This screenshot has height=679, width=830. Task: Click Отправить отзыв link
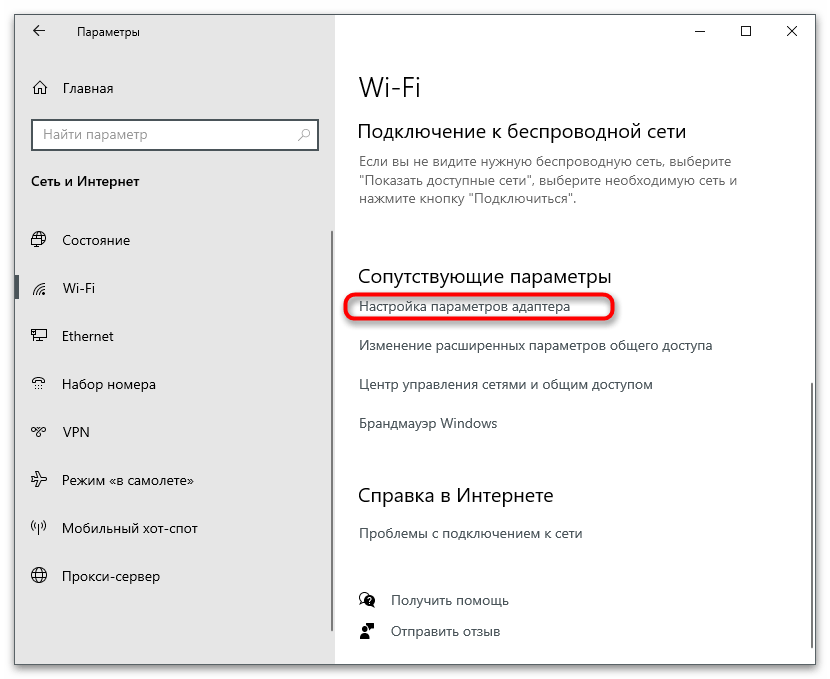(x=445, y=631)
